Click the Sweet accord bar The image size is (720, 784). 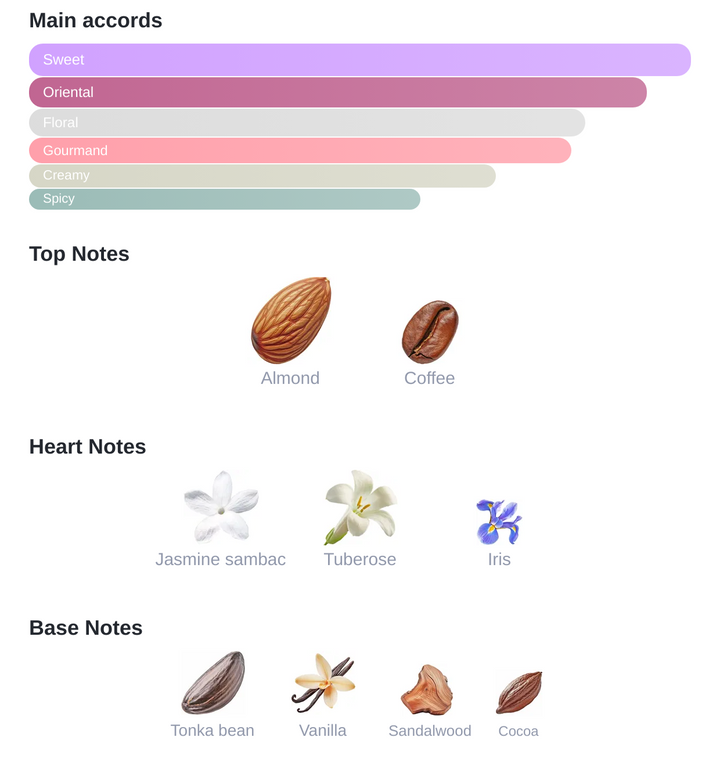(360, 60)
